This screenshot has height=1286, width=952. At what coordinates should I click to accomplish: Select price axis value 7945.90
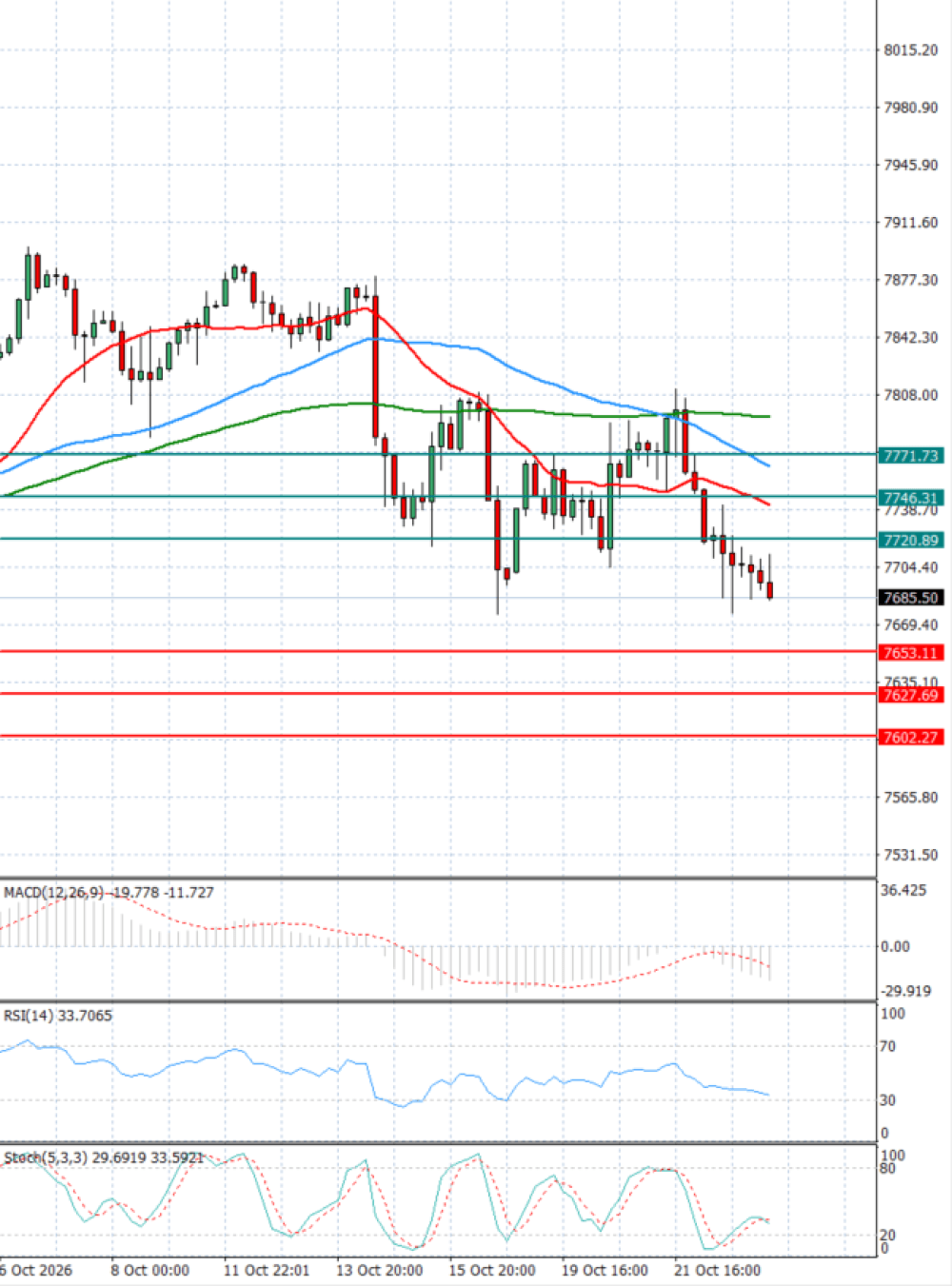pyautogui.click(x=910, y=165)
